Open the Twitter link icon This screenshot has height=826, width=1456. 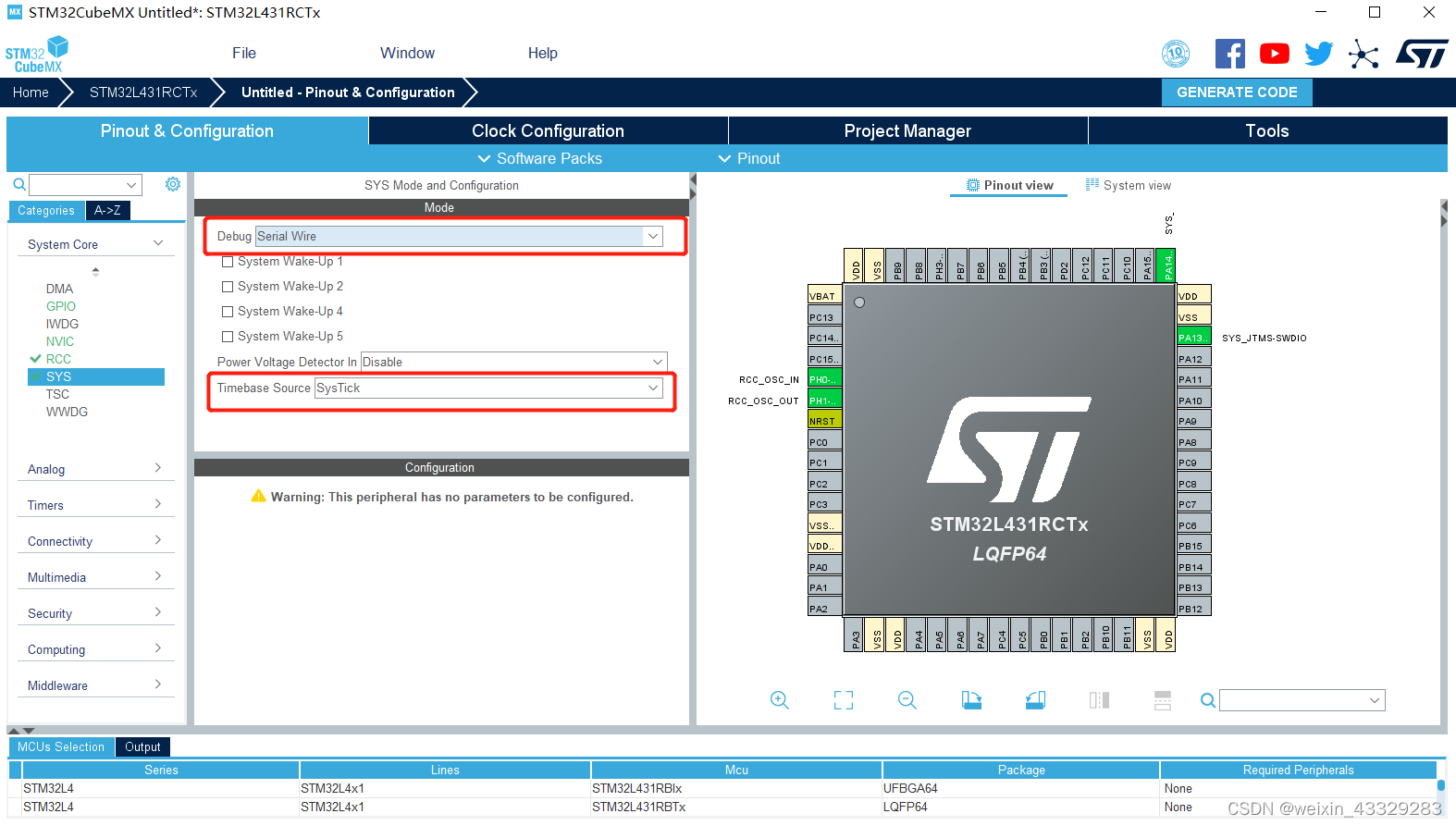point(1319,54)
